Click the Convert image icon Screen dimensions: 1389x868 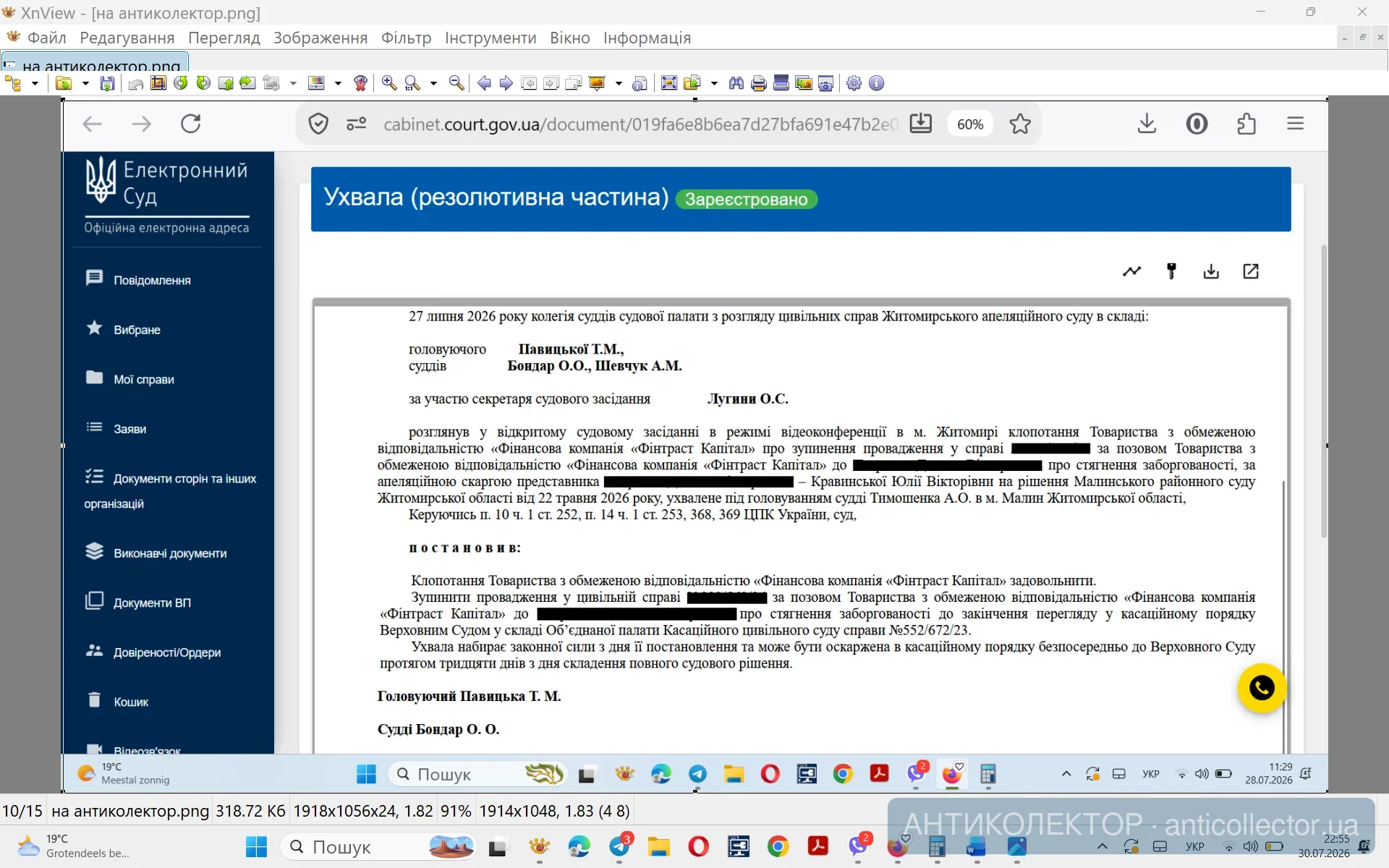pyautogui.click(x=272, y=83)
